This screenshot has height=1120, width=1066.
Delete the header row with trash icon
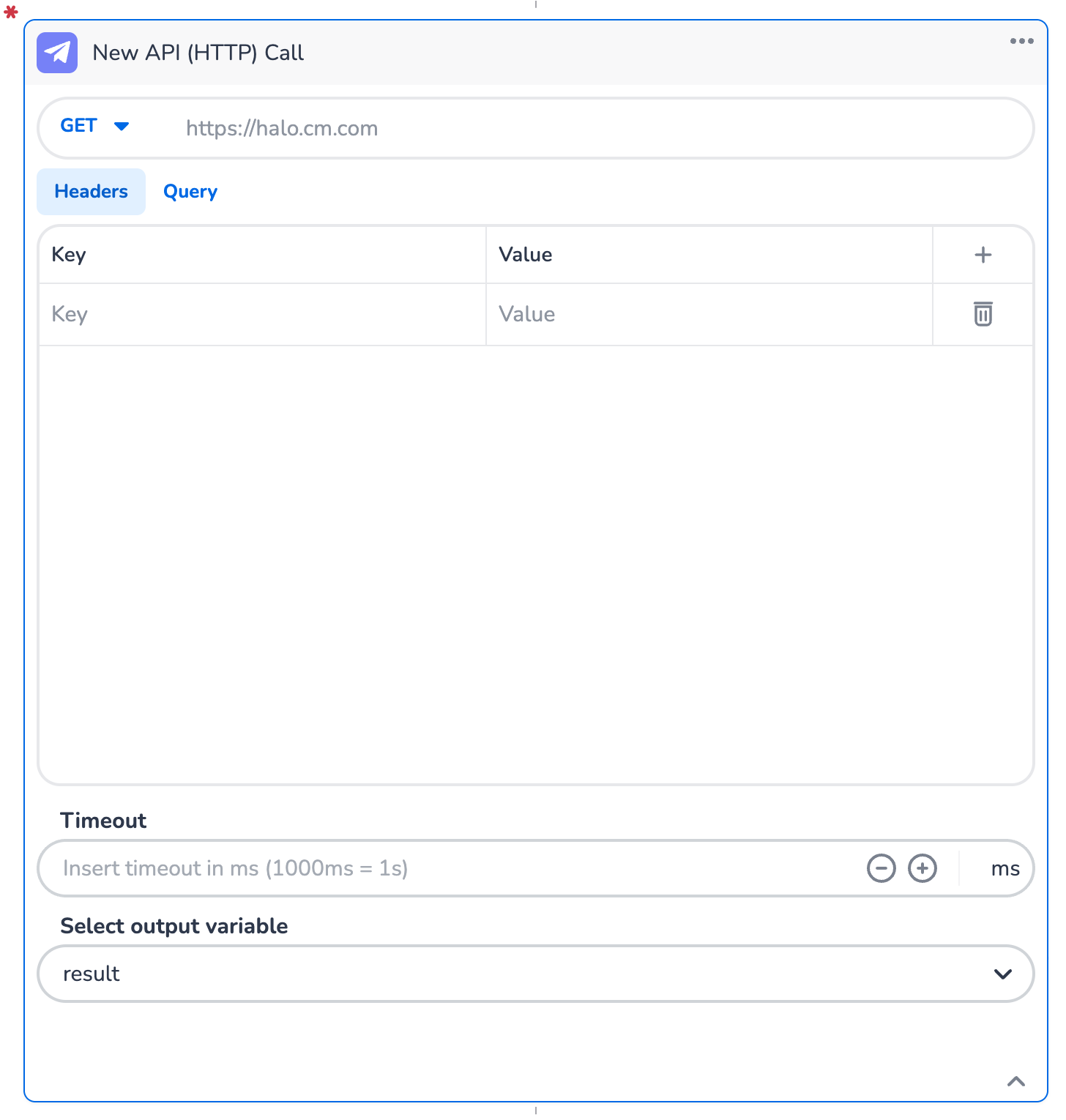click(983, 314)
